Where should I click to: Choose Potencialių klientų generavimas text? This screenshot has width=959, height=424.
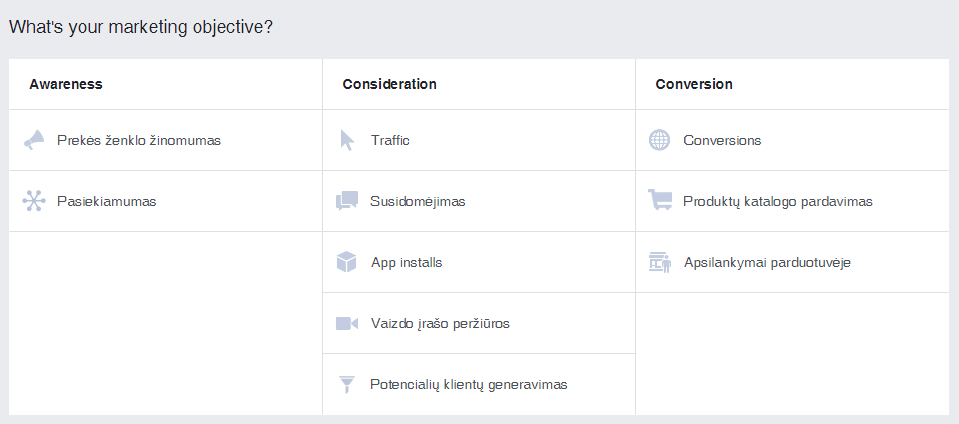point(469,384)
